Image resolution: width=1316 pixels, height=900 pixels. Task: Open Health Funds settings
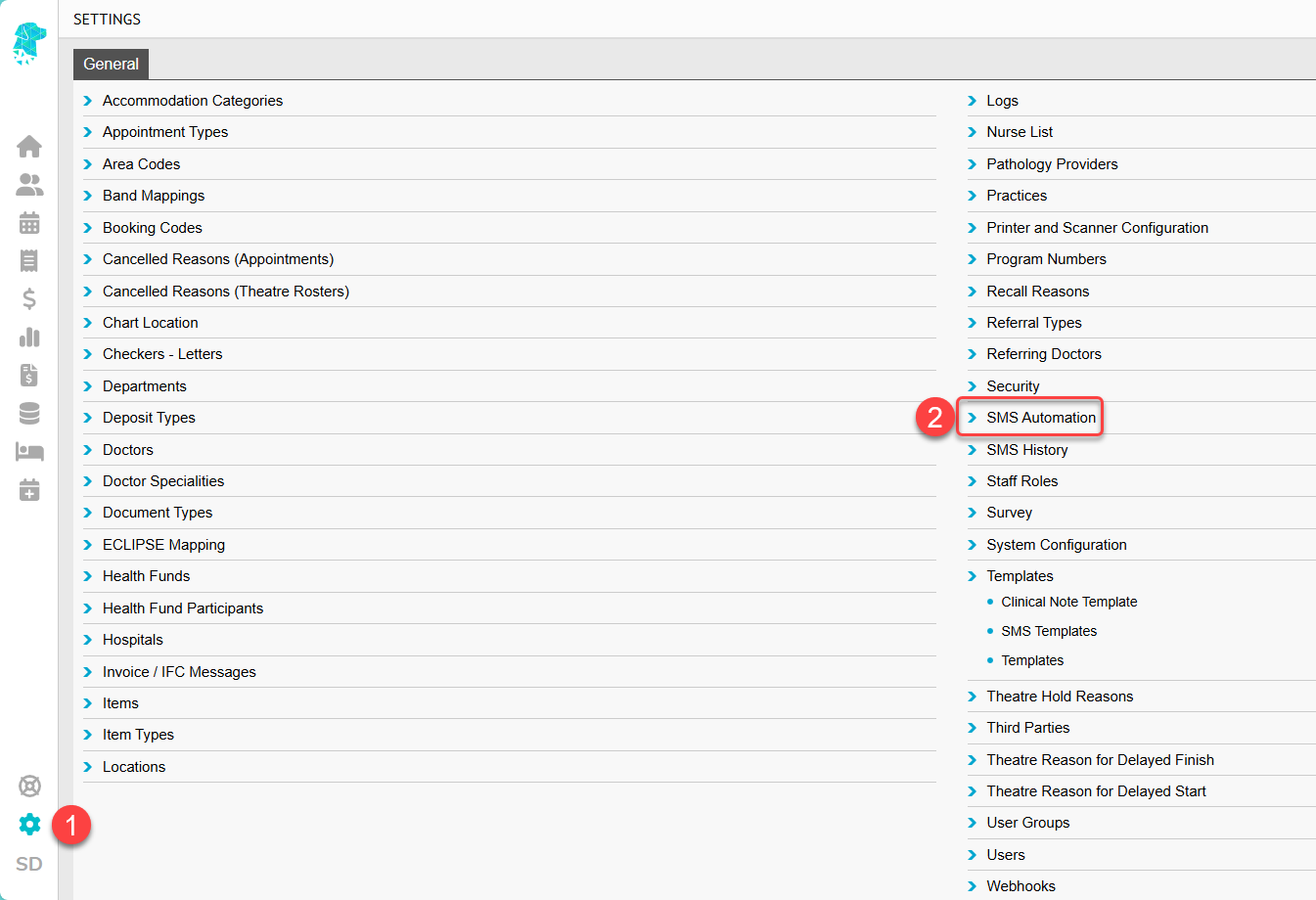click(x=147, y=576)
